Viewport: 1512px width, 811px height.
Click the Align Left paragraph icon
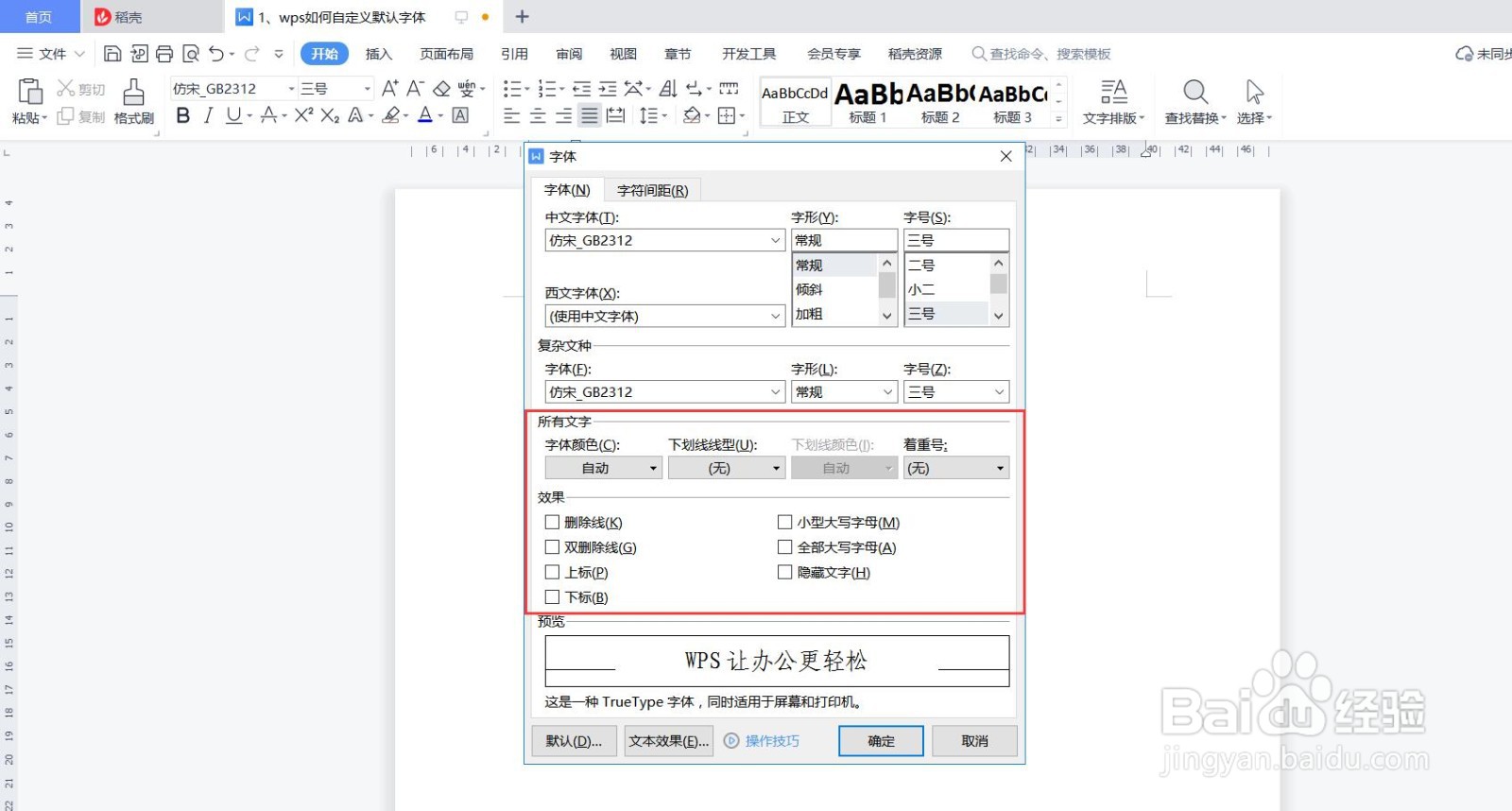512,115
